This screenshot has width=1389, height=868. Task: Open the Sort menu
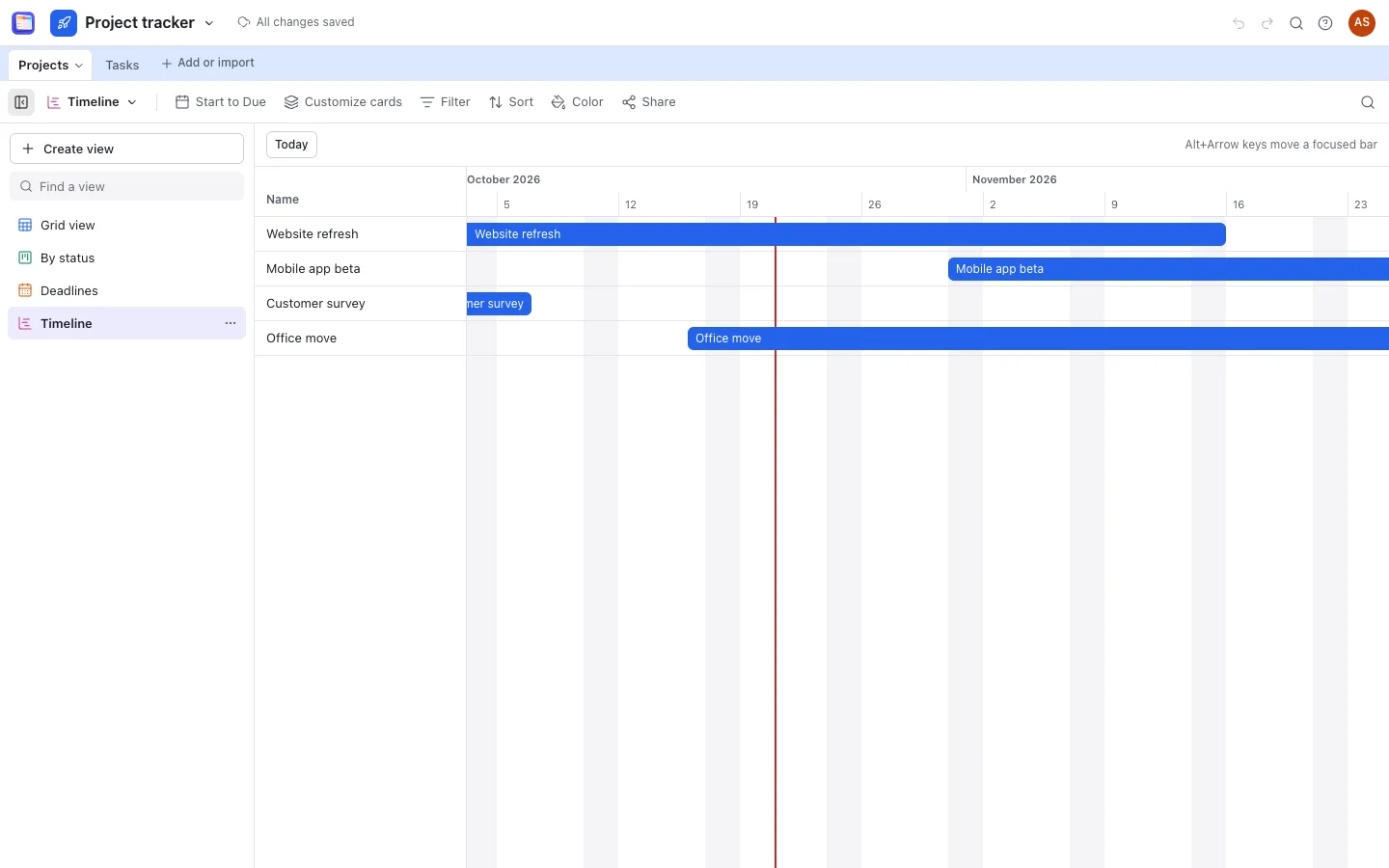click(x=511, y=102)
